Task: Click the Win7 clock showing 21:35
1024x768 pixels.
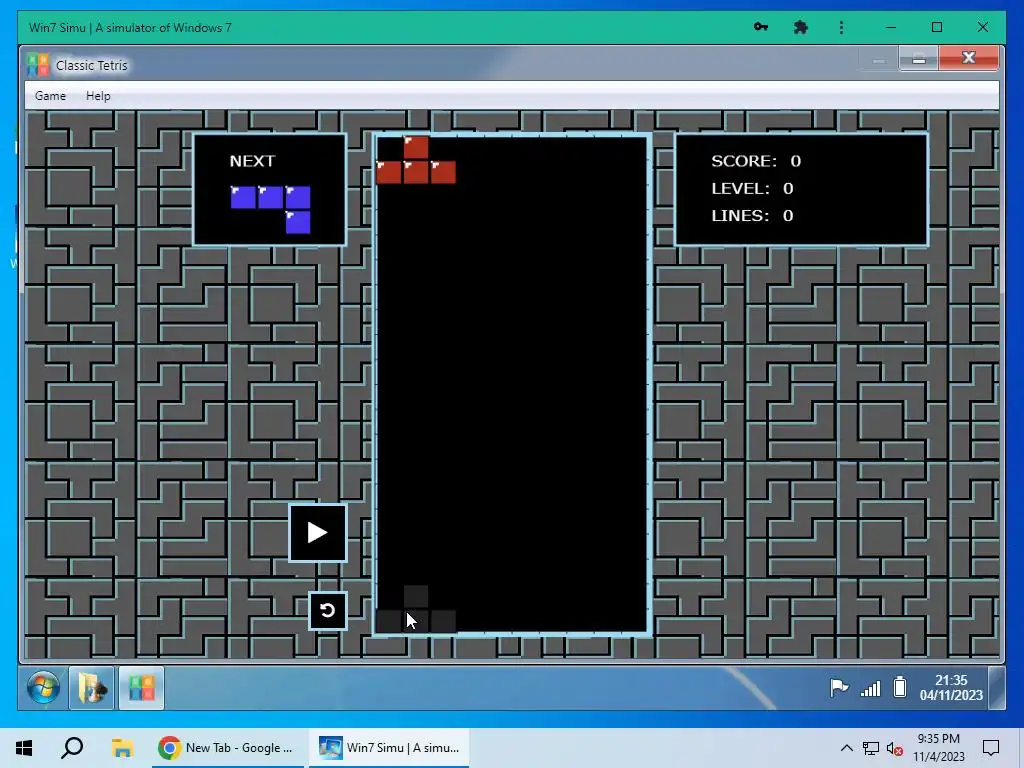Action: click(x=951, y=688)
